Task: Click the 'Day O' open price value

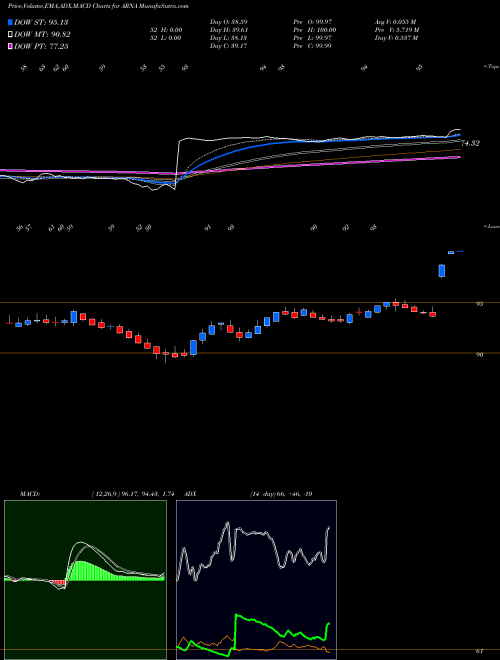Action: (x=228, y=21)
